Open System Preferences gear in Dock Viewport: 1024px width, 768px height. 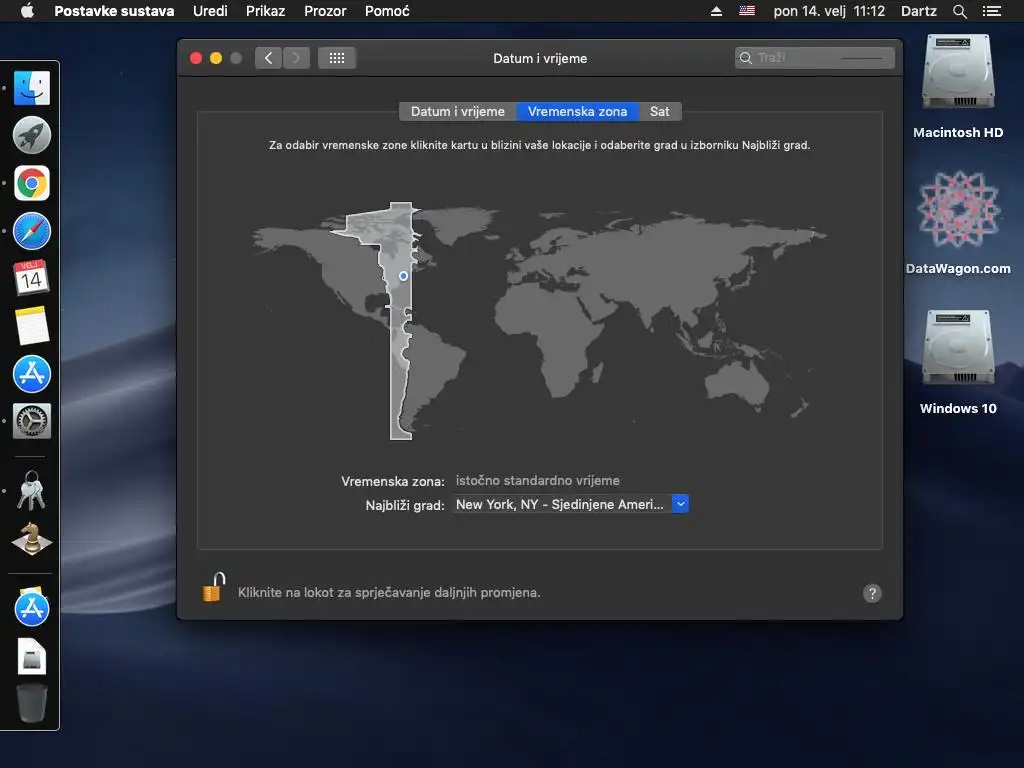(x=31, y=421)
